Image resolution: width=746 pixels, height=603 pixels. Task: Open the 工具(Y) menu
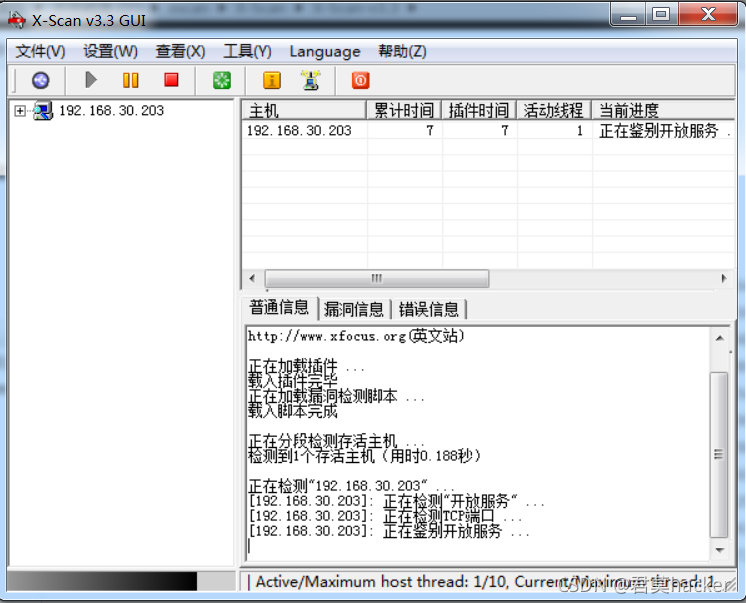coord(247,51)
